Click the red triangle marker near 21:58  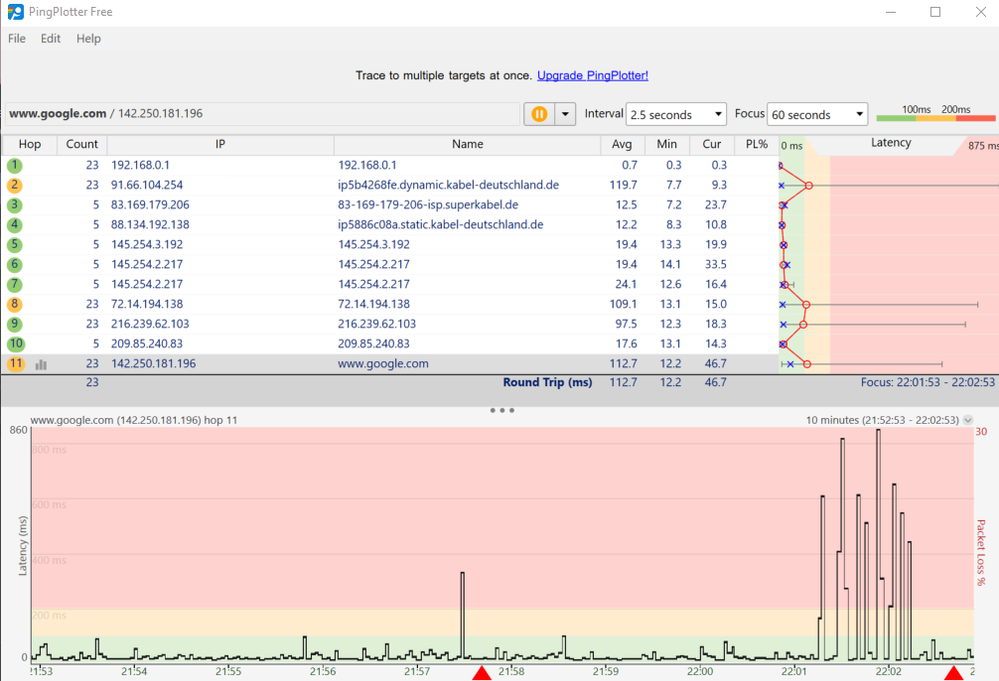click(x=482, y=673)
